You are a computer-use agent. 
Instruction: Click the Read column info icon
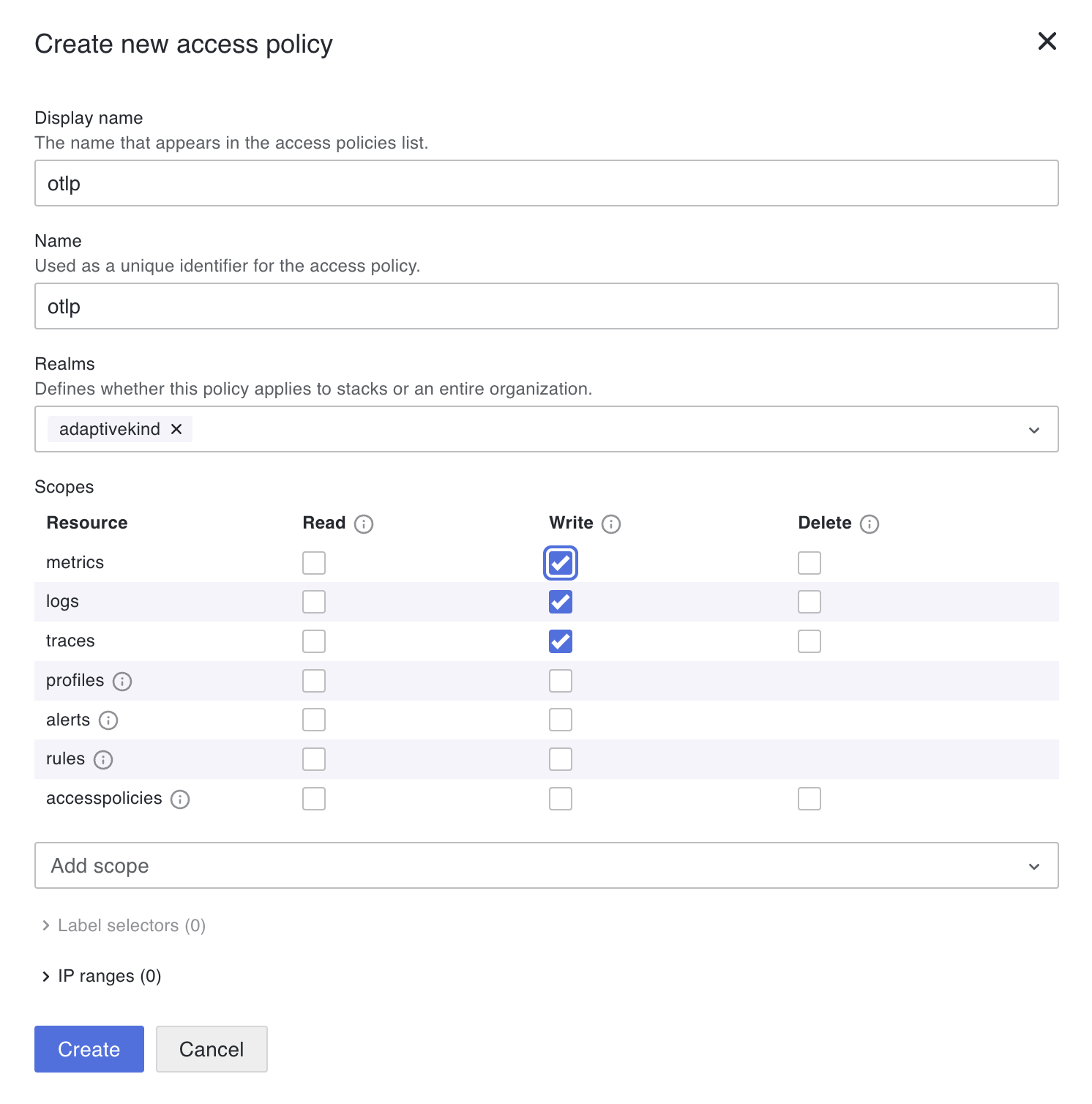pos(364,524)
